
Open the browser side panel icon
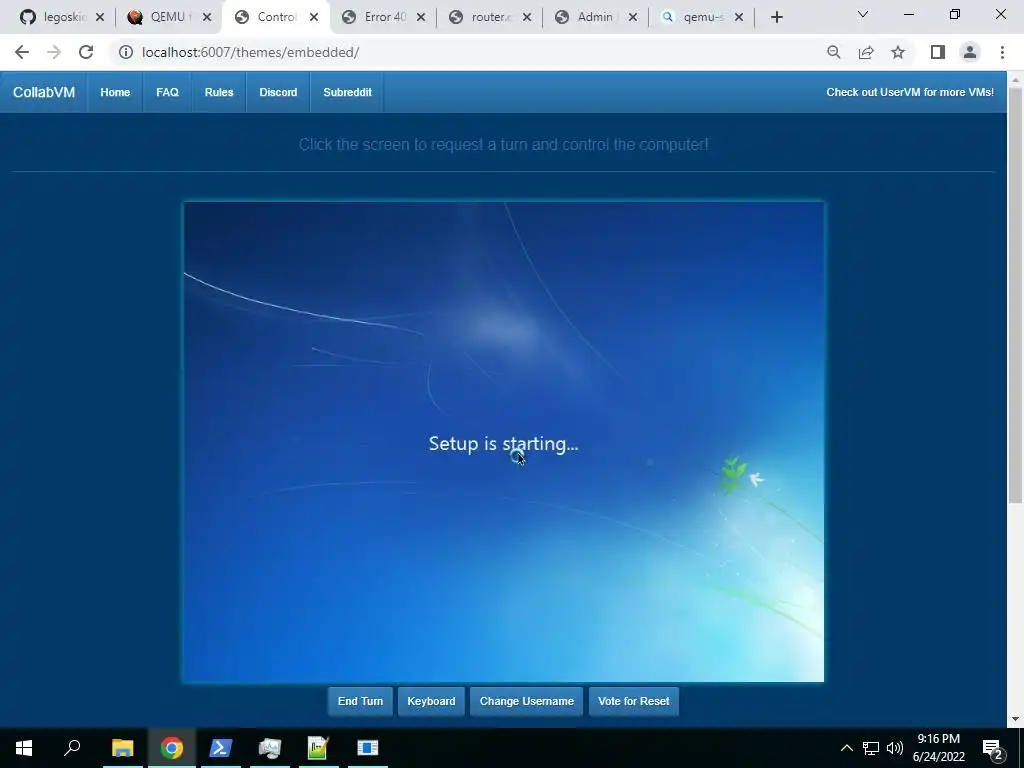pyautogui.click(x=938, y=52)
